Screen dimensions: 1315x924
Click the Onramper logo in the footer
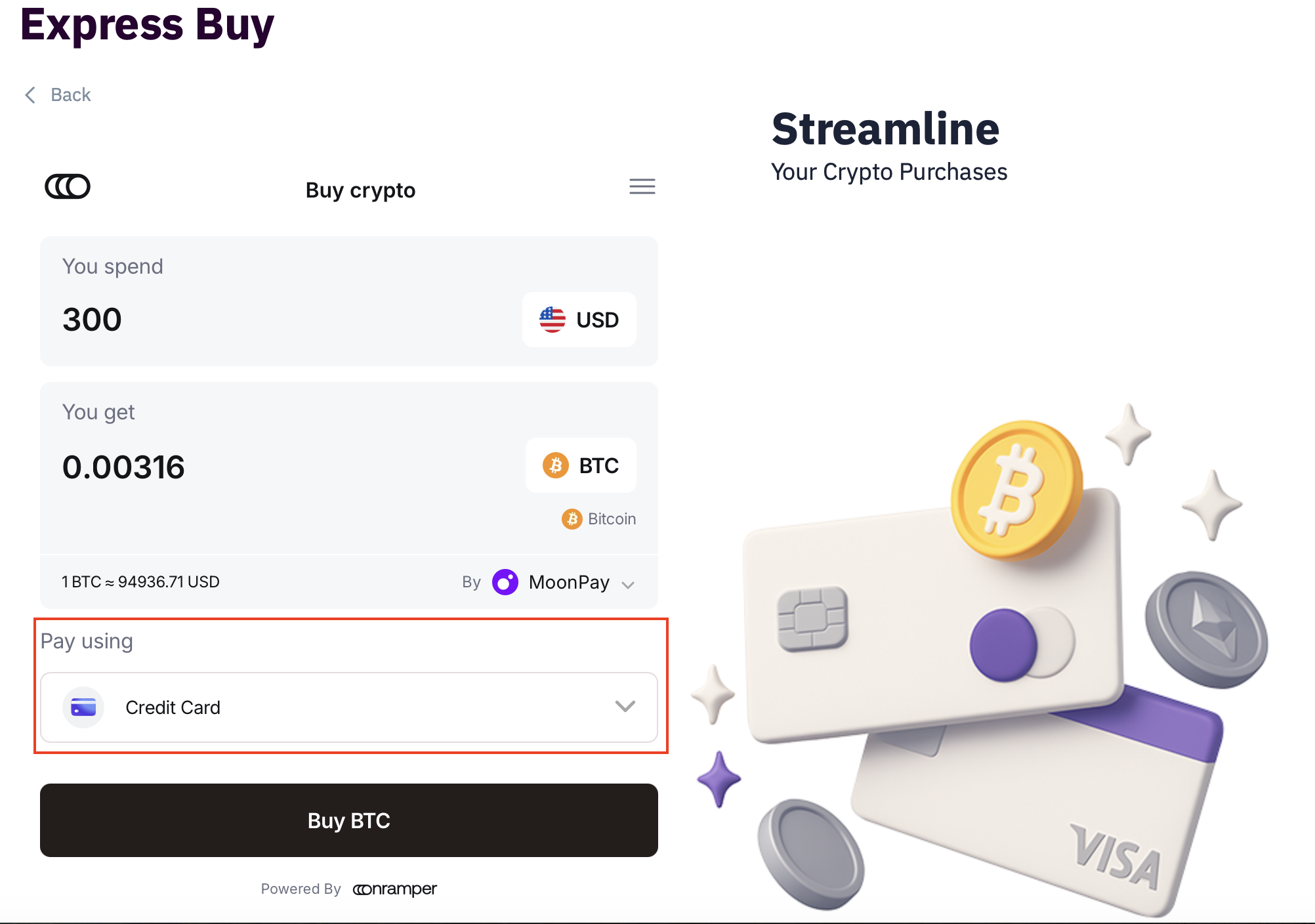pos(394,889)
